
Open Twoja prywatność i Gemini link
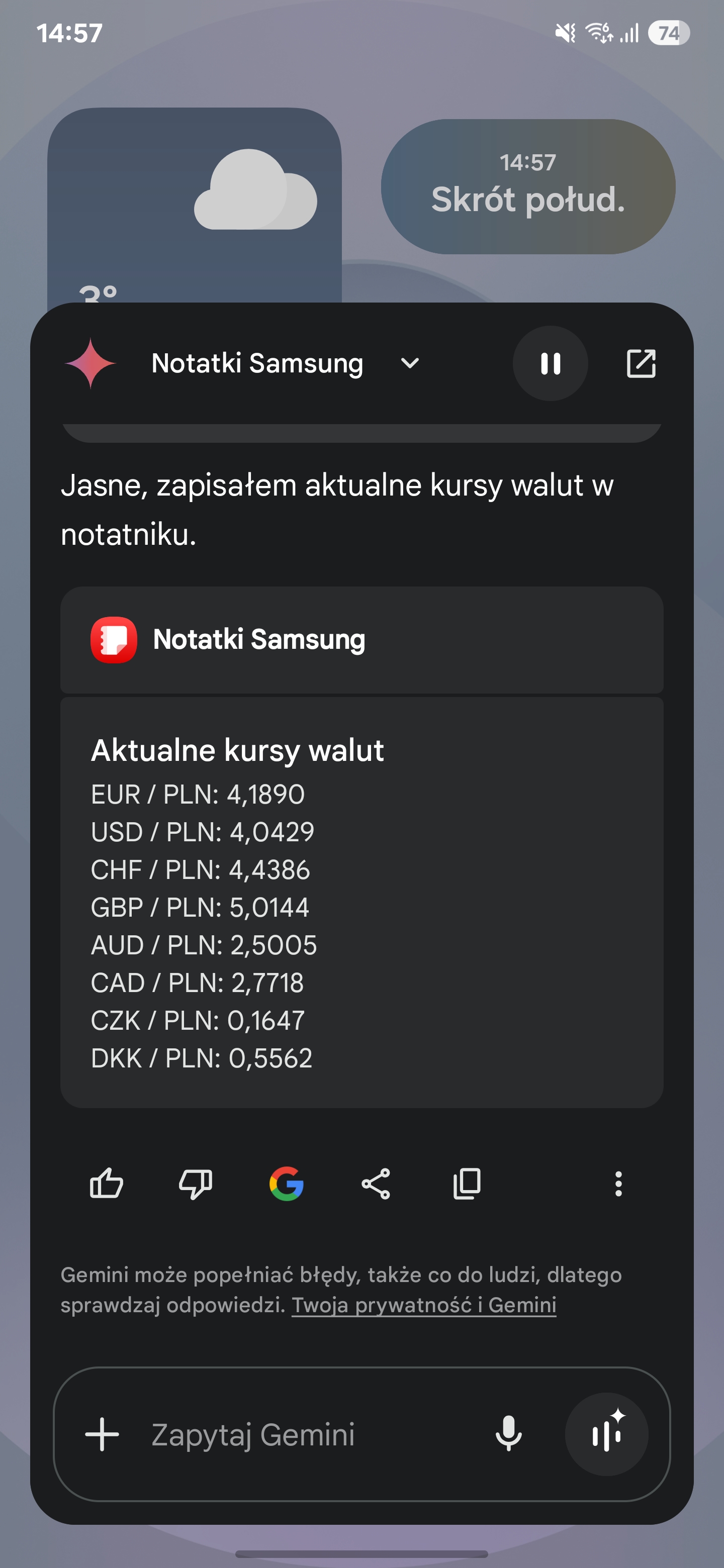[424, 1305]
